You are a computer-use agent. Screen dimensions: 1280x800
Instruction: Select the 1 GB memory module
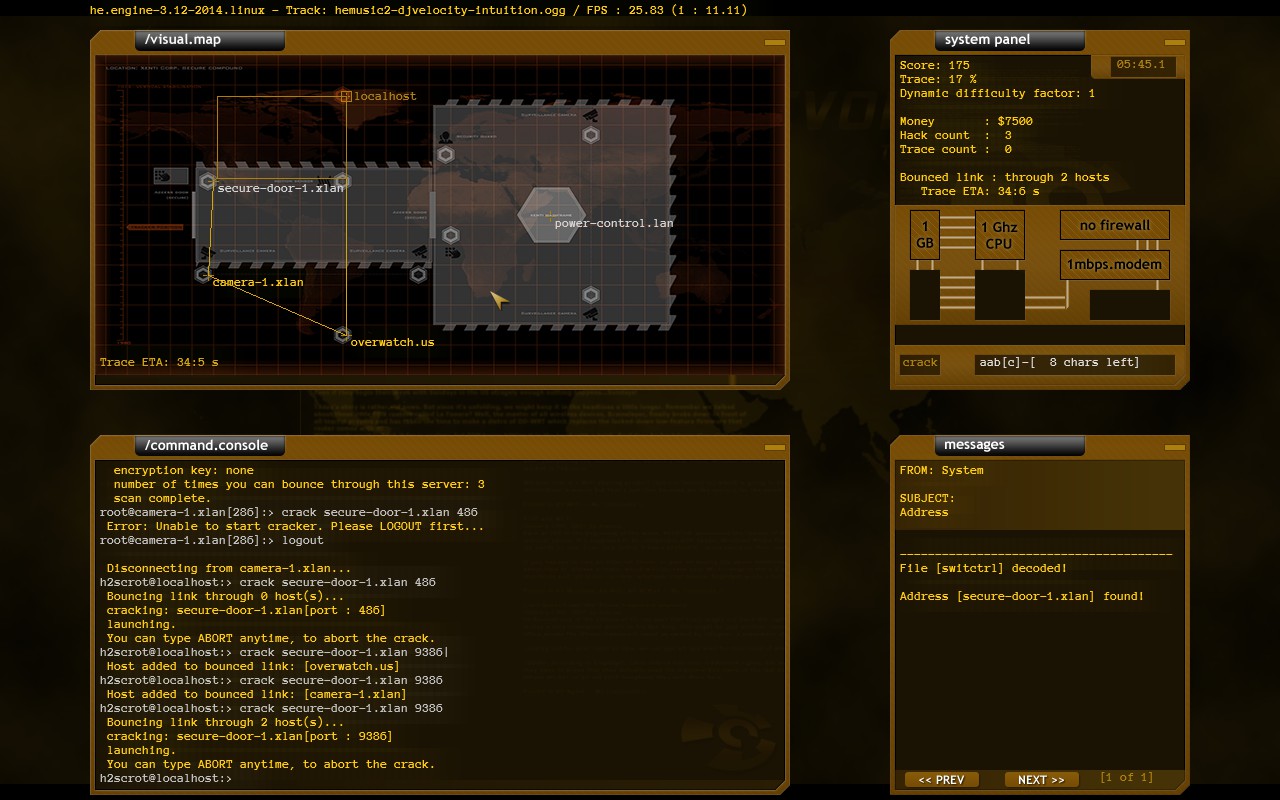[924, 234]
